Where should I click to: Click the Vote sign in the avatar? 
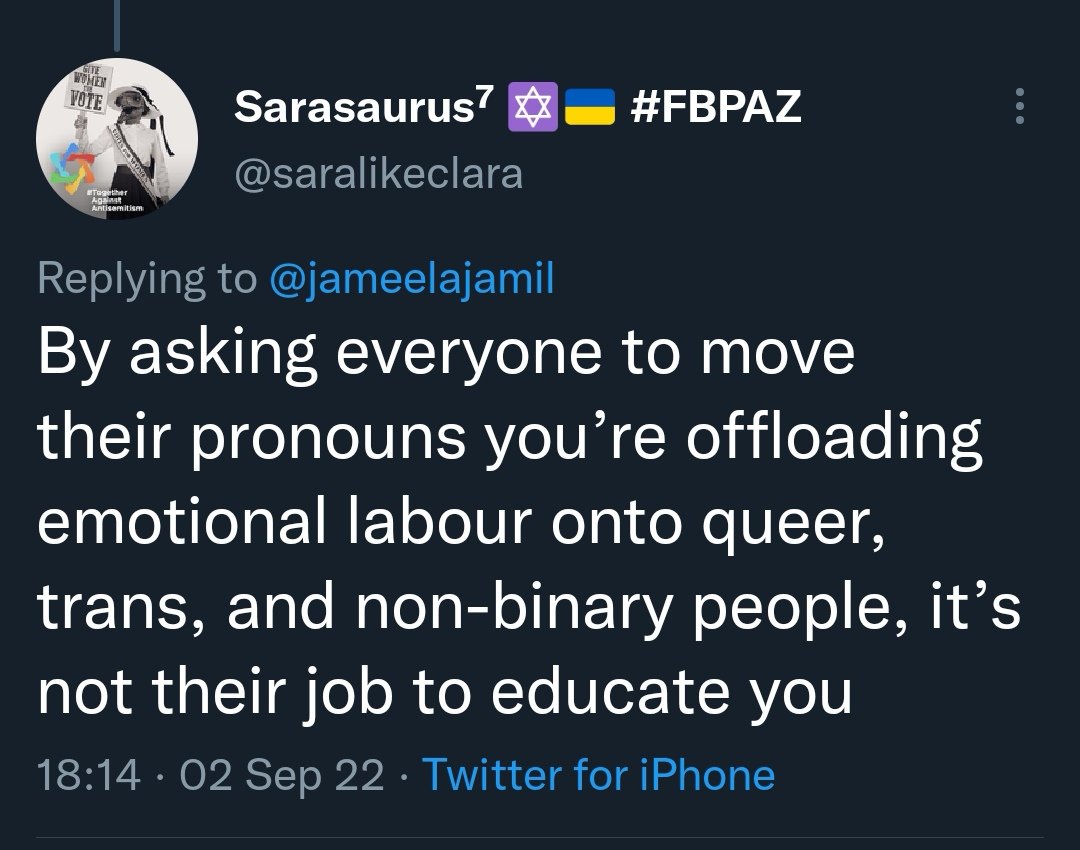point(86,89)
